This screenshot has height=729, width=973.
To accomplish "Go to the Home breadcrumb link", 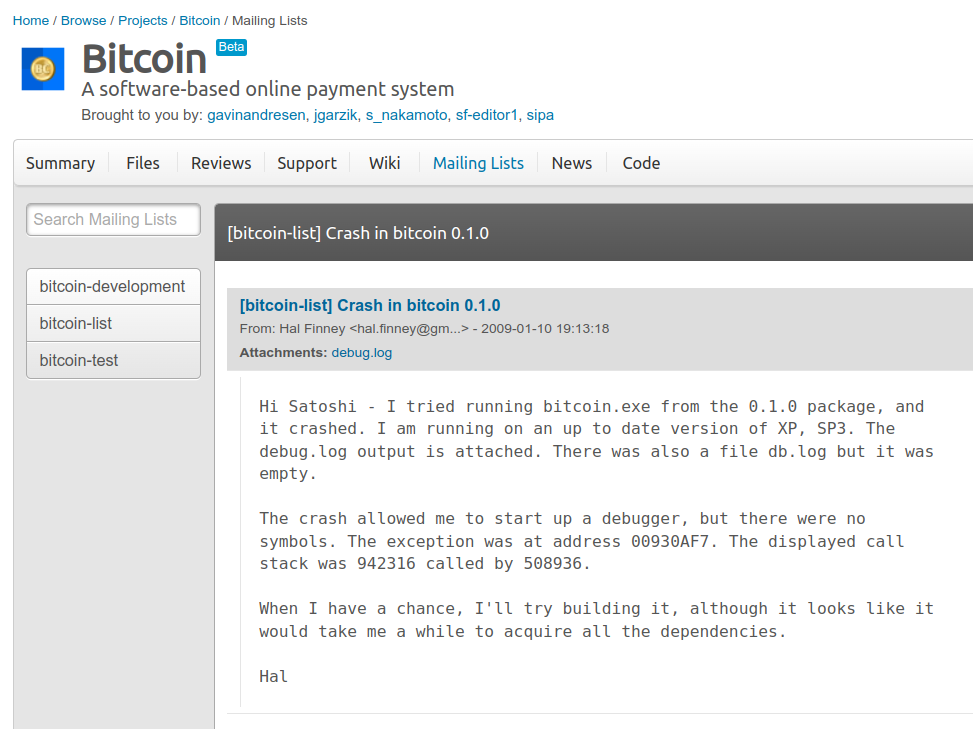I will click(x=31, y=20).
